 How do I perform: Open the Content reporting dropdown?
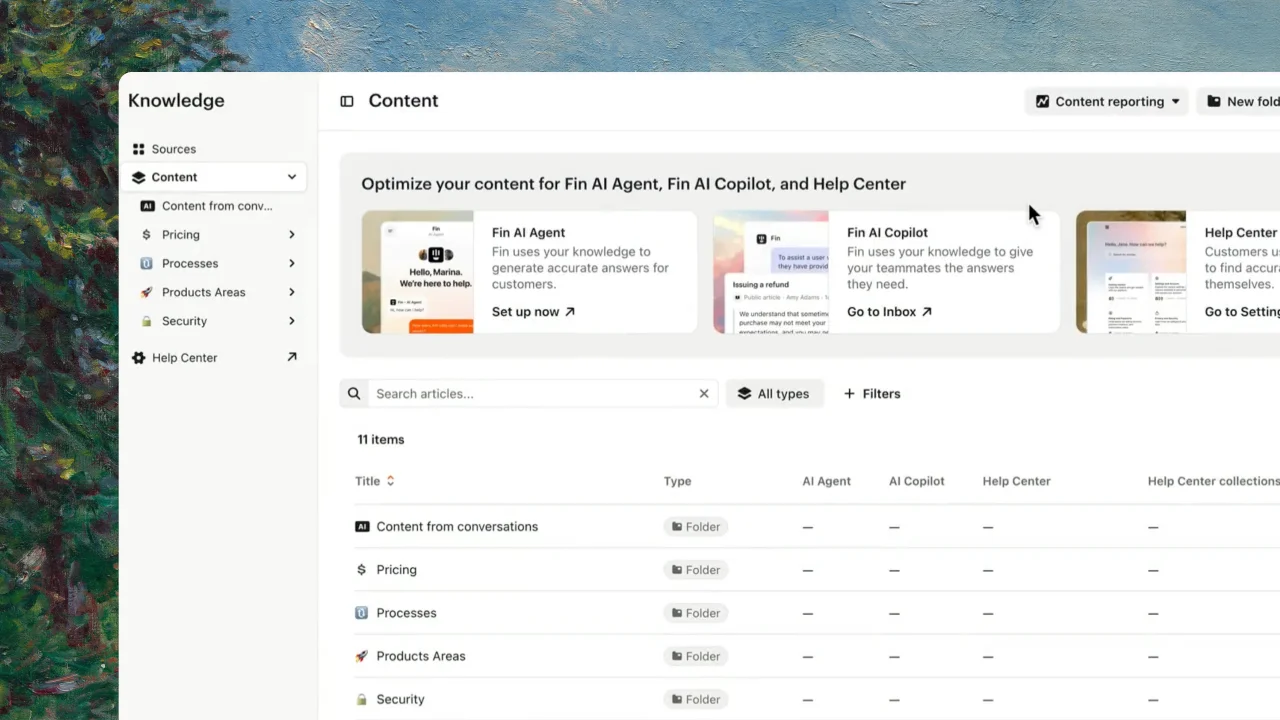[x=1108, y=101]
